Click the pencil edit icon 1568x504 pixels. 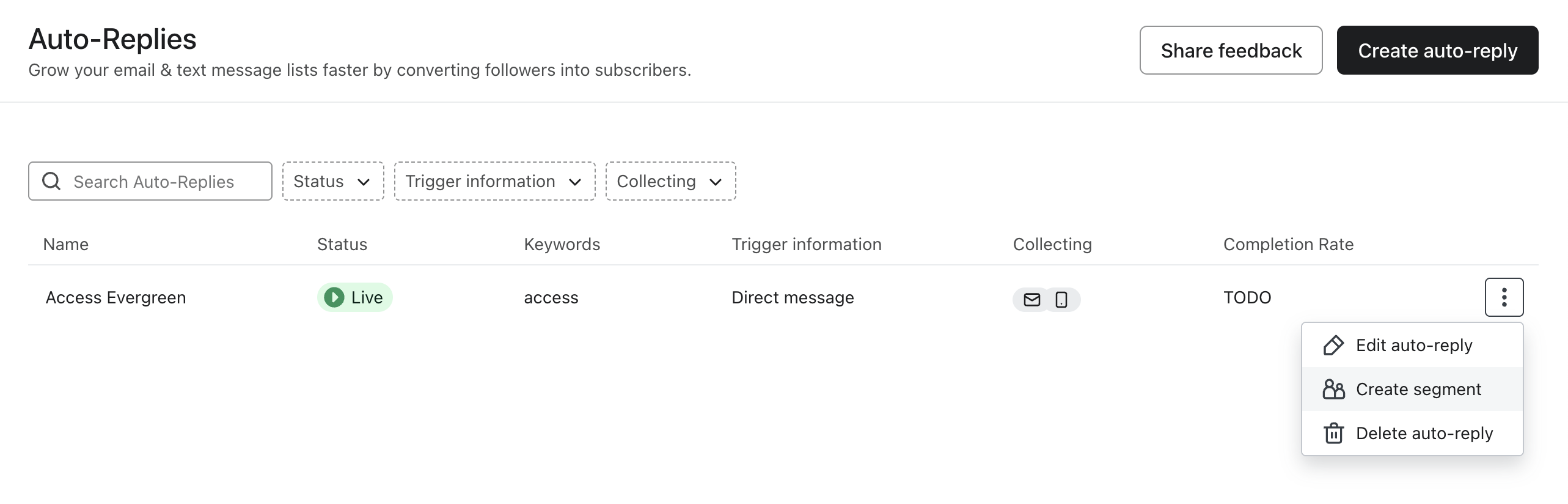pos(1333,346)
